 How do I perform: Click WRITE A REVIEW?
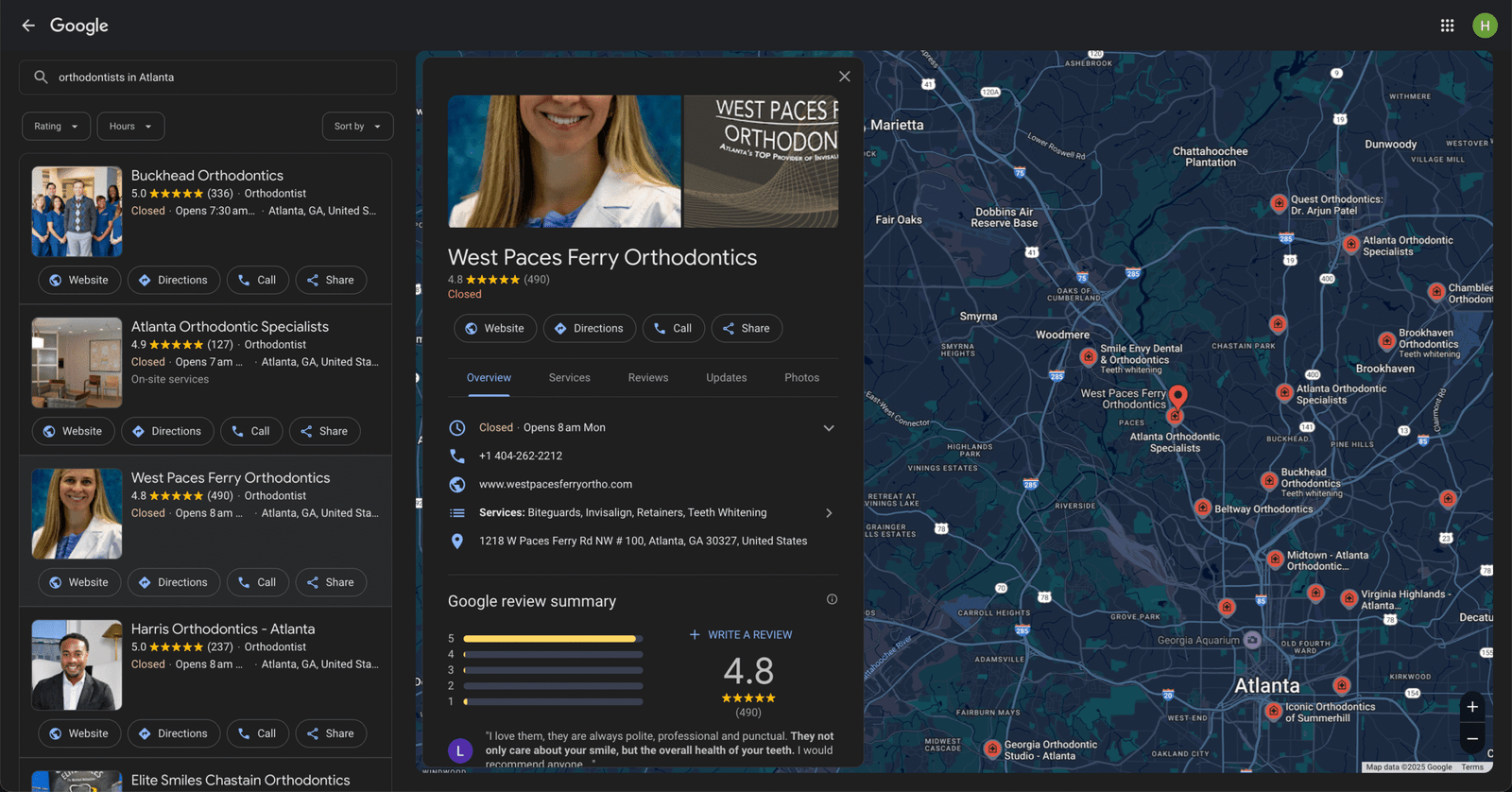tap(741, 635)
